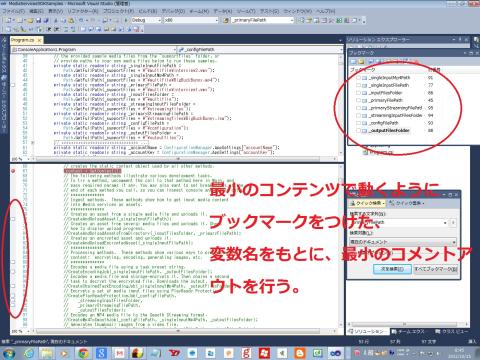Click the New Folder icon in the Bookmarks window toolbar

click(x=361, y=62)
